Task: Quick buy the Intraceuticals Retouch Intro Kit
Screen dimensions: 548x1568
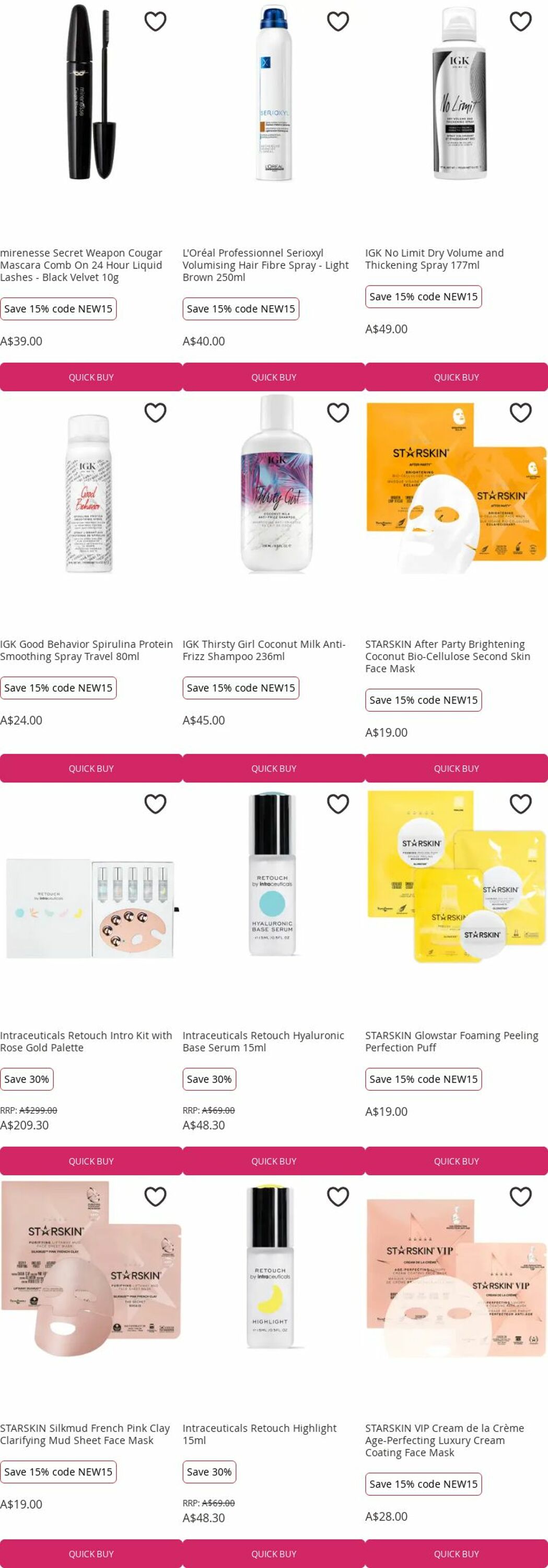Action: [91, 1161]
